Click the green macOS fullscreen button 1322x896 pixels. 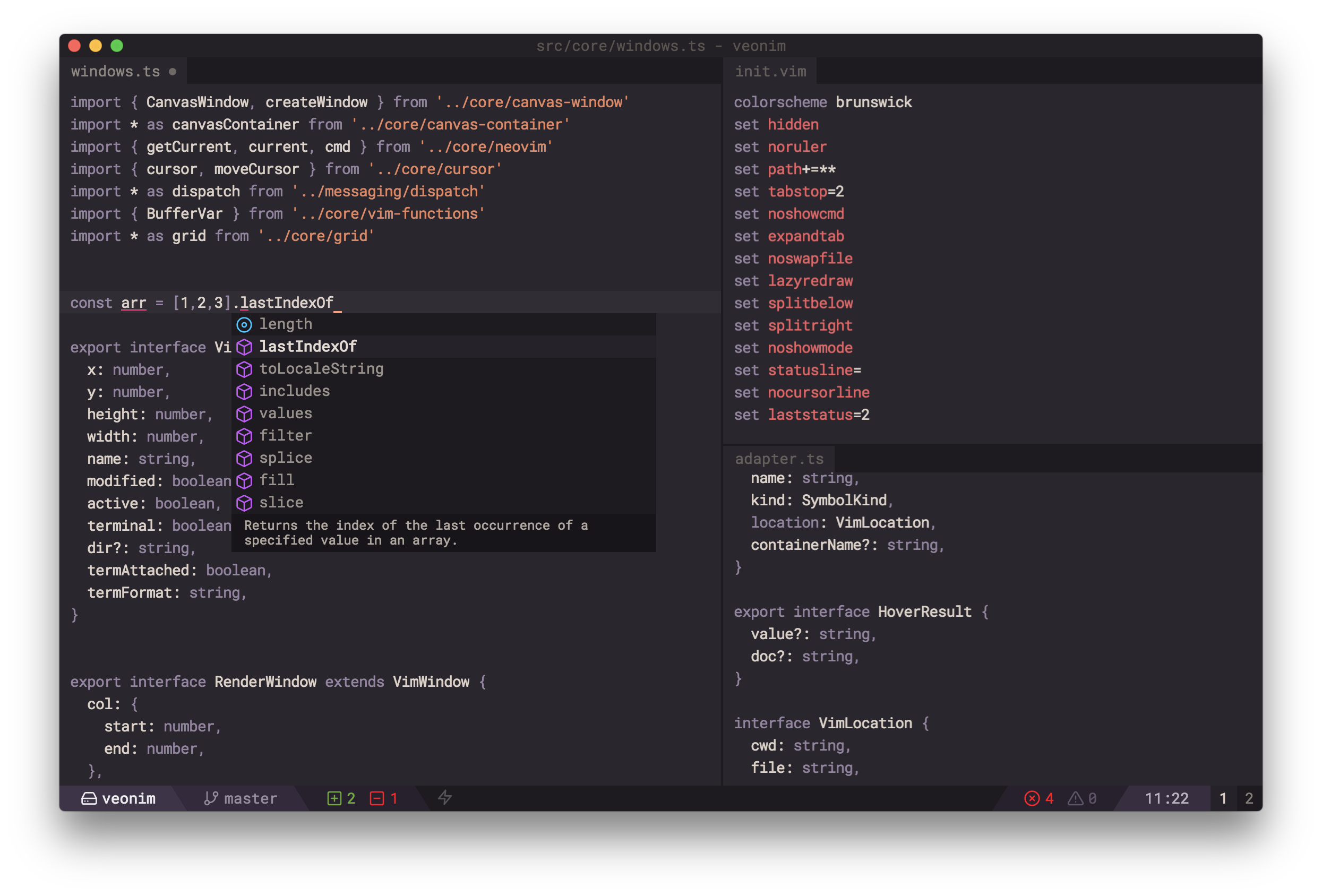[x=117, y=46]
